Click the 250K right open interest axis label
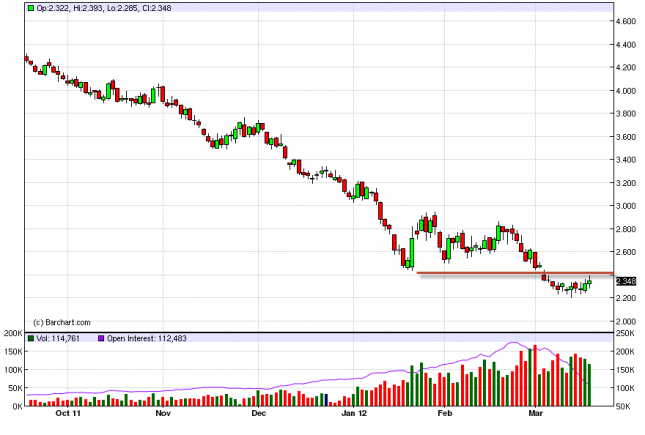Viewport: 645px width, 435px height. pos(625,333)
